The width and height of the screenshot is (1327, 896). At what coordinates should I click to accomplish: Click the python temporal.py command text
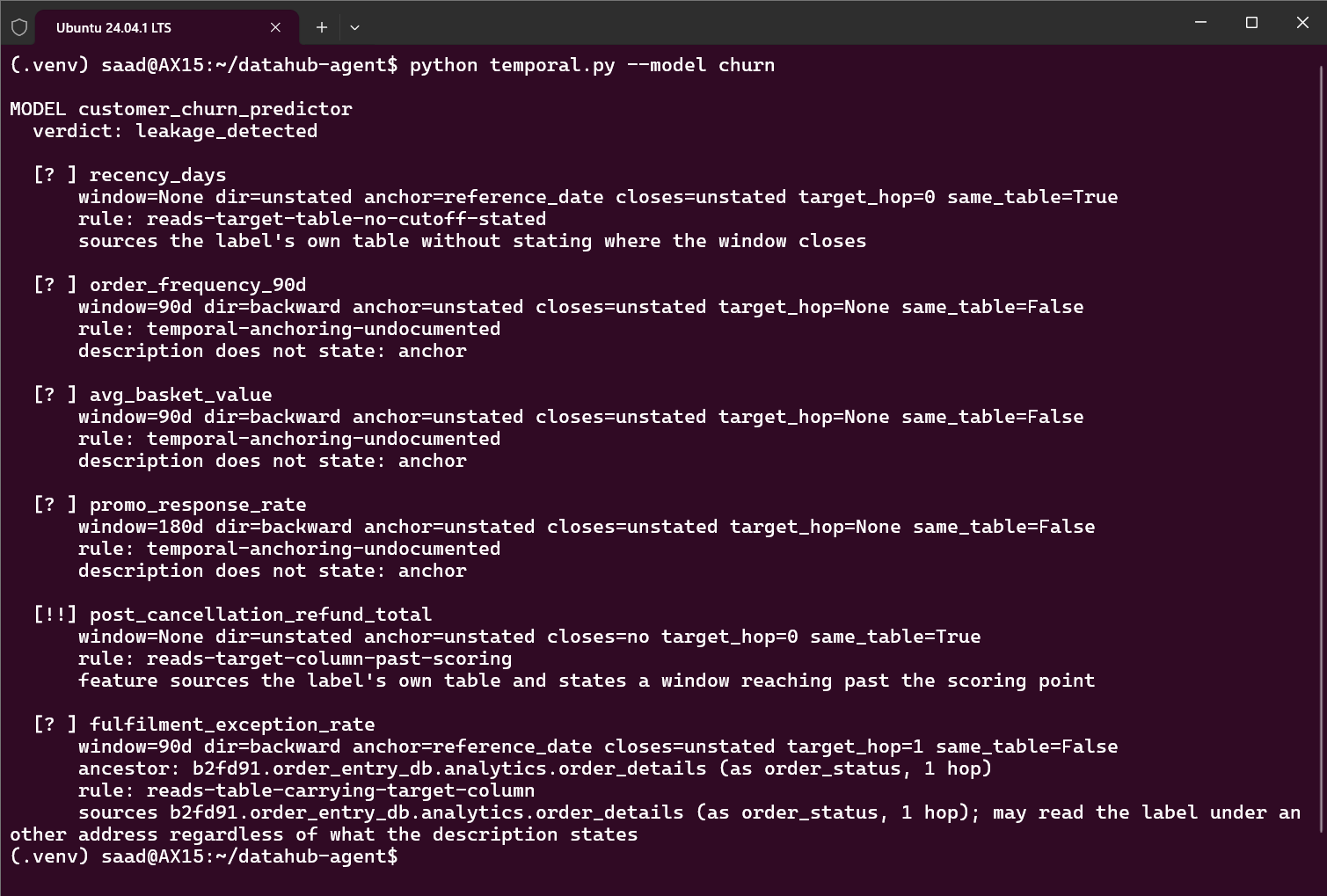tap(592, 65)
